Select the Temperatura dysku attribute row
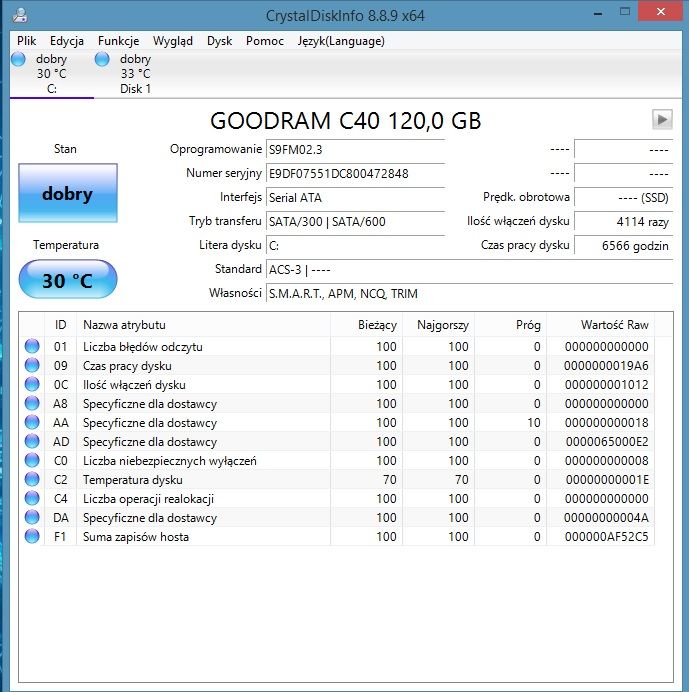 (337, 479)
